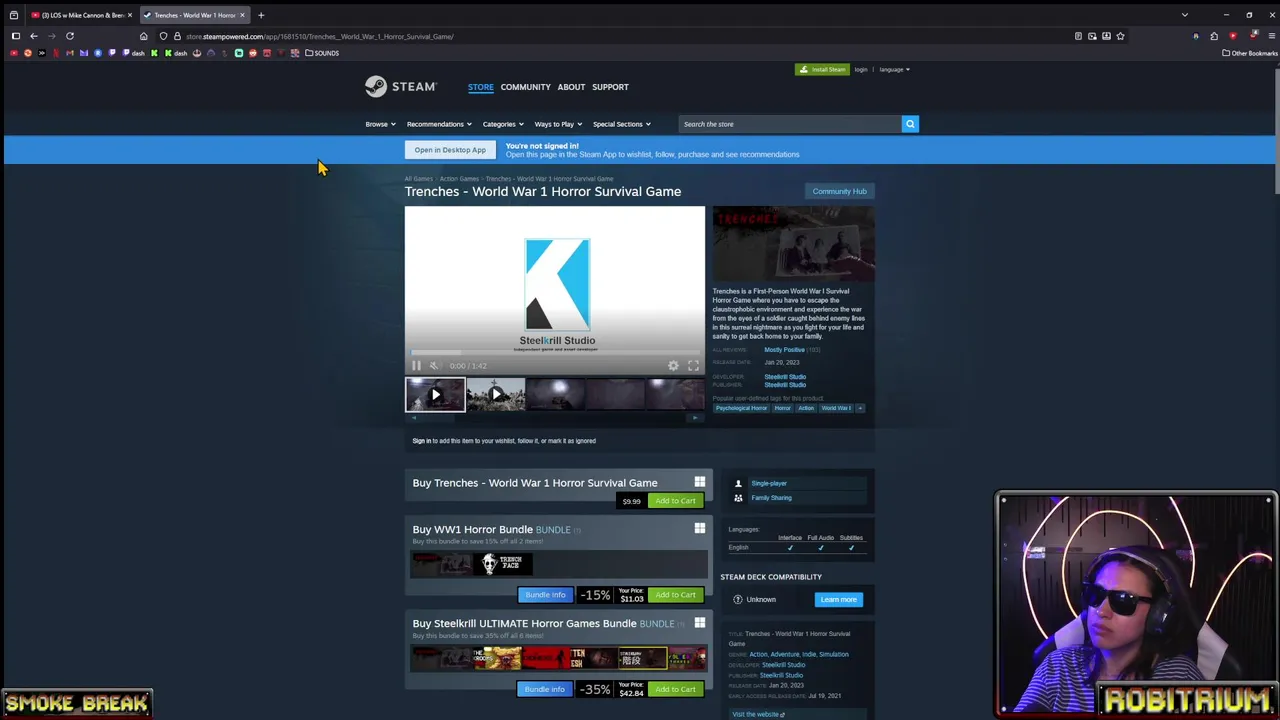The height and width of the screenshot is (720, 1280).
Task: Open the browser extensions puzzle icon
Action: point(1214,36)
